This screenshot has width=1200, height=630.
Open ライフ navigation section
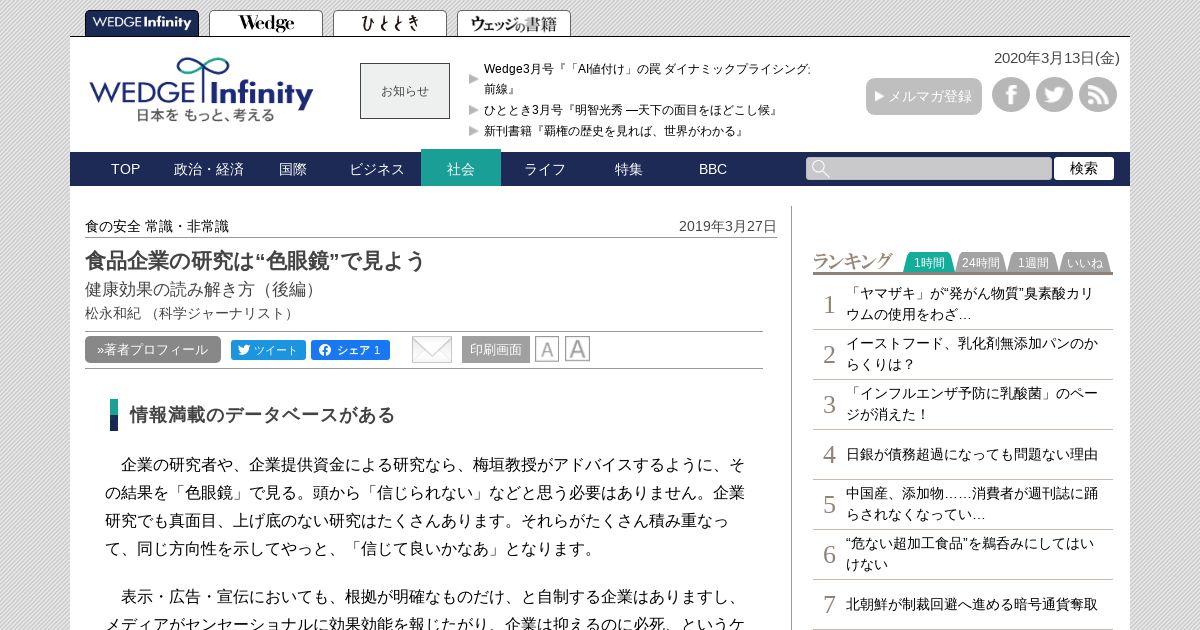point(545,169)
